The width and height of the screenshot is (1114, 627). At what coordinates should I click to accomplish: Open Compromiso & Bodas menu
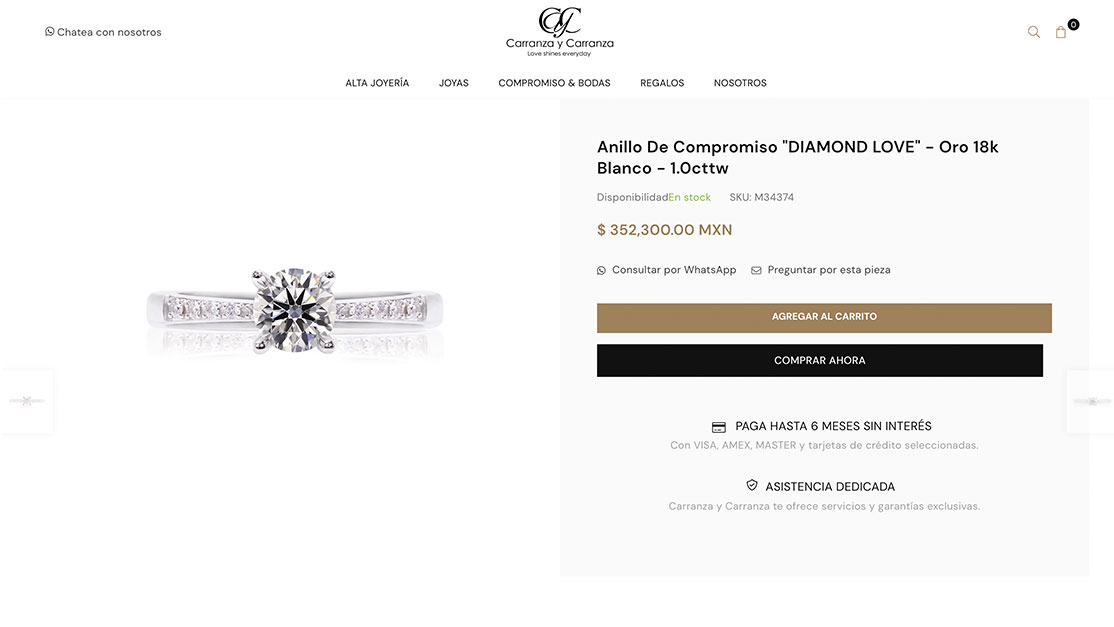coord(554,83)
